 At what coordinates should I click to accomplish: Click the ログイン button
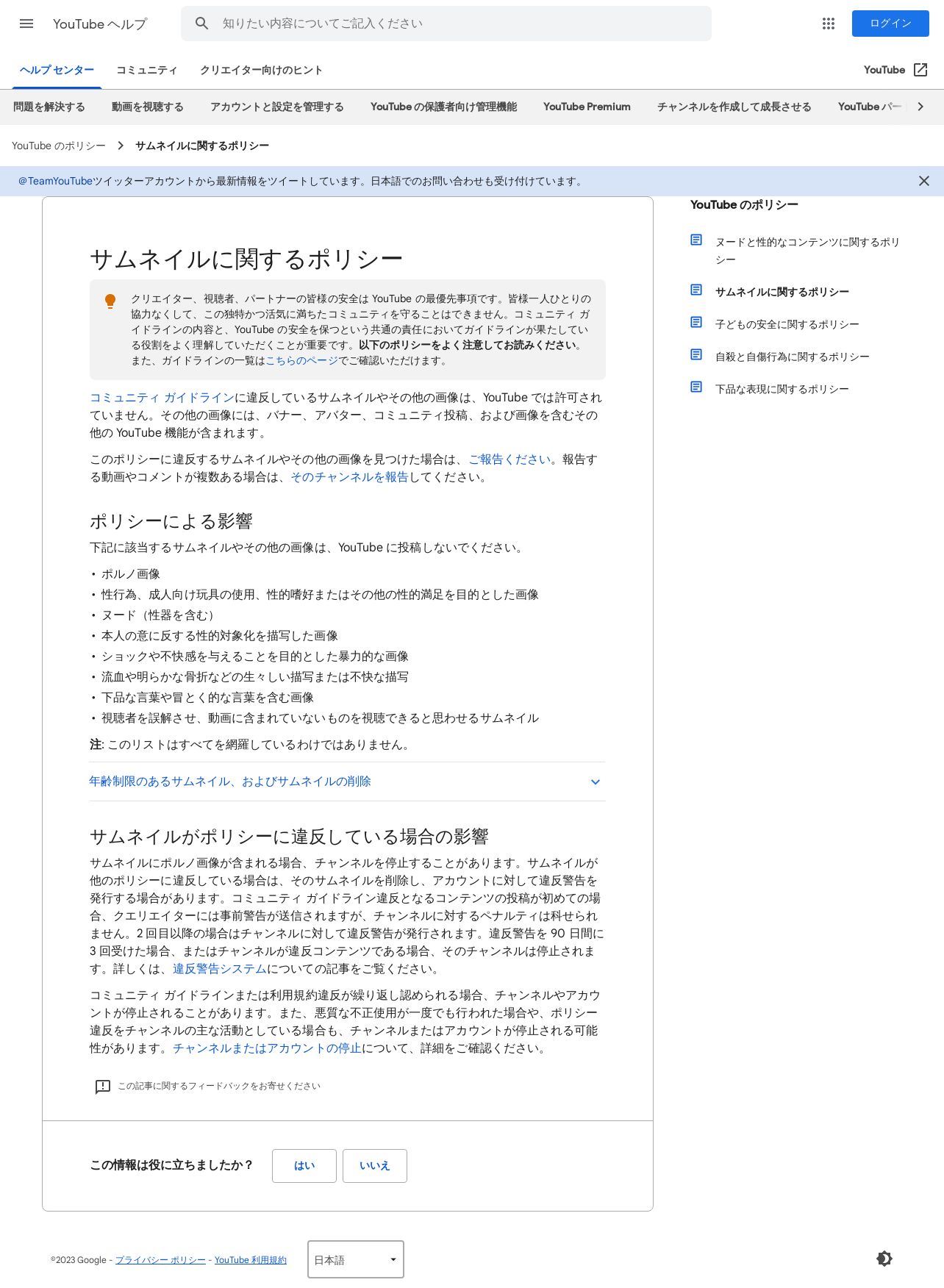(890, 24)
